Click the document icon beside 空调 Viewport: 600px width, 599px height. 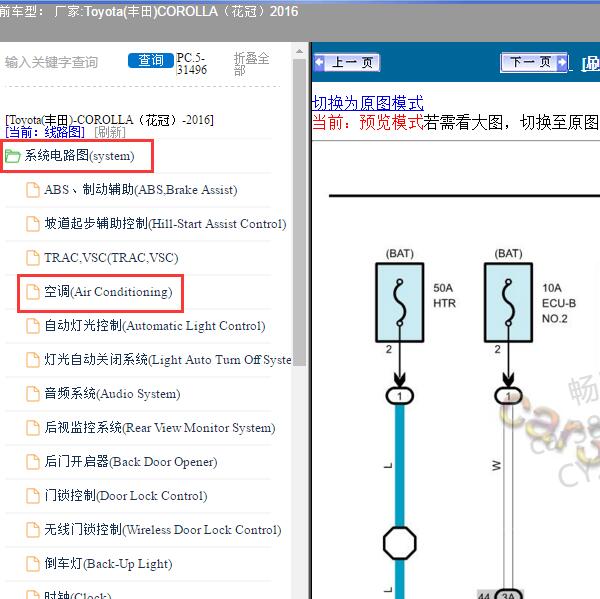(33, 292)
